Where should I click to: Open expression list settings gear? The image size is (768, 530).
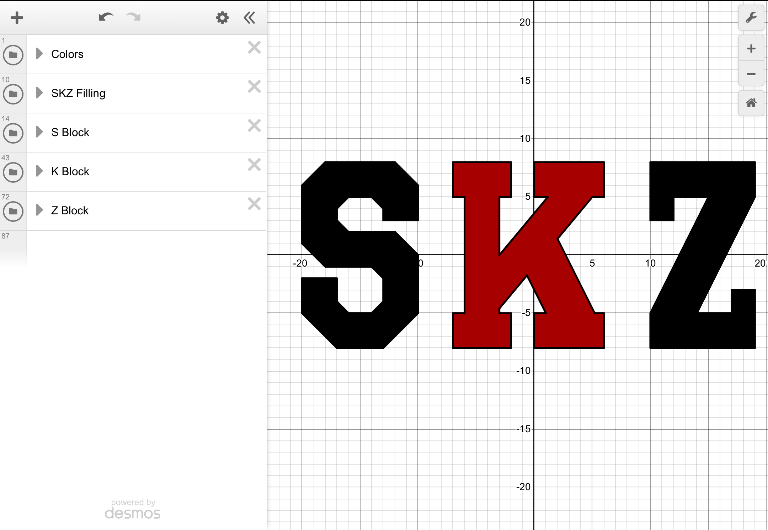coord(222,18)
